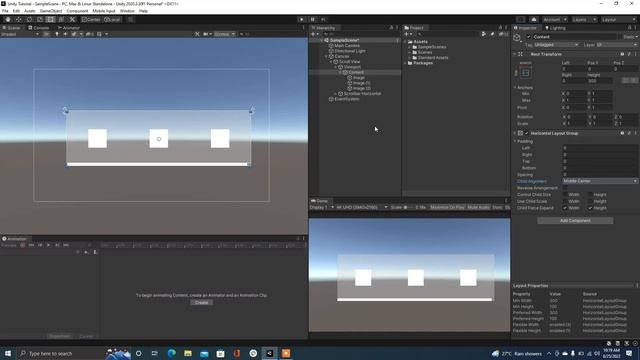640x360 pixels.
Task: Select the Hand tool in toolbar
Action: point(8,20)
